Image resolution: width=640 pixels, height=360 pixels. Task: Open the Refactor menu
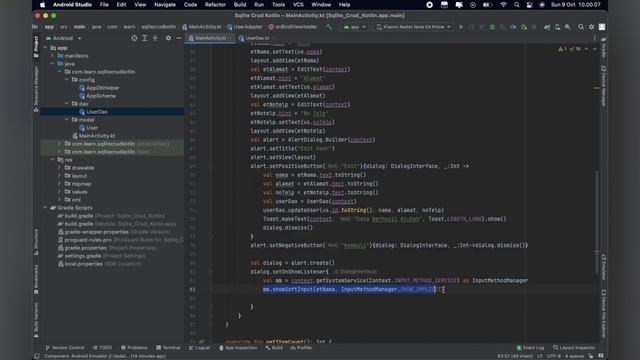[x=215, y=5]
